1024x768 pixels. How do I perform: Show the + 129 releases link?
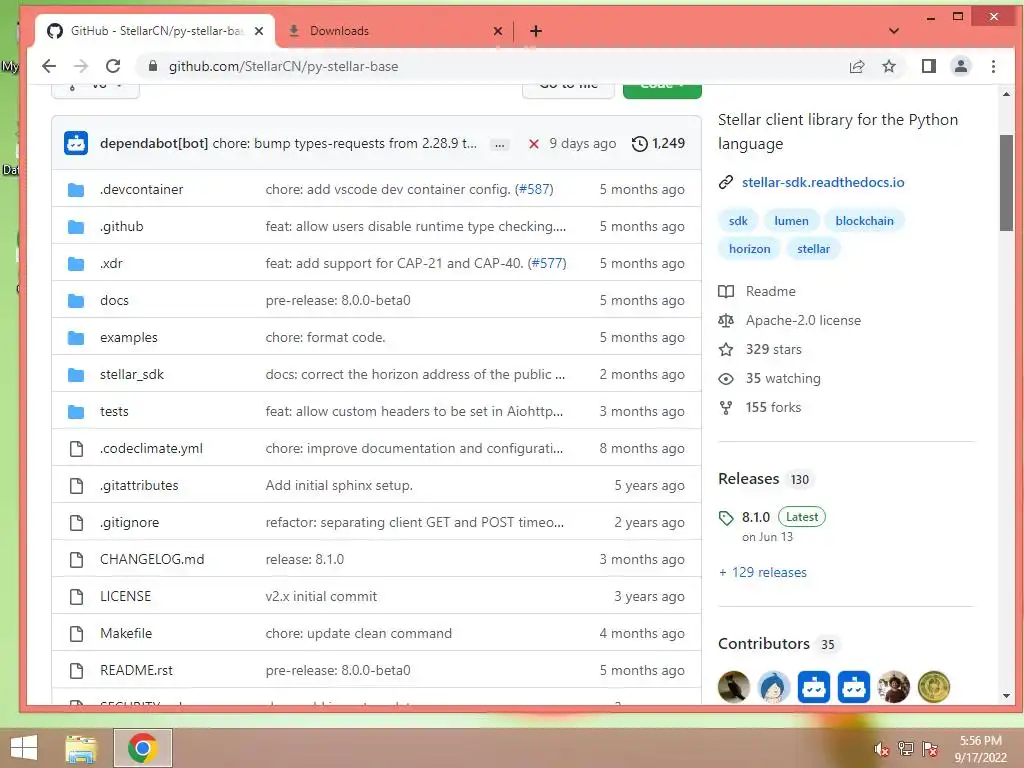tap(763, 573)
